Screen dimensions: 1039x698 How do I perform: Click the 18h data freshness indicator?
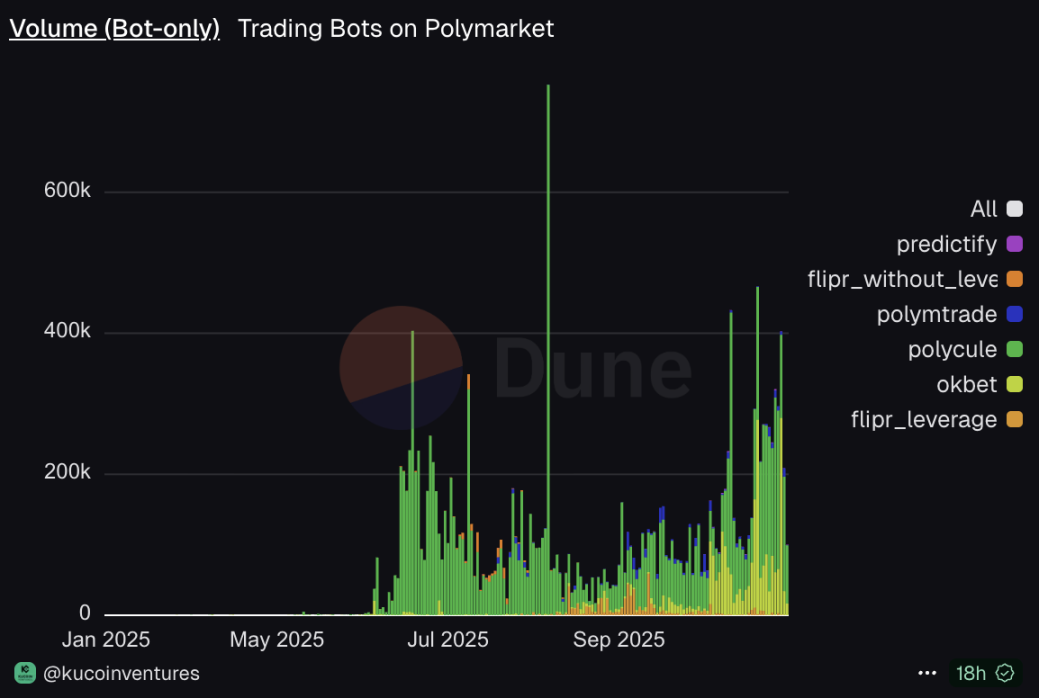pyautogui.click(x=970, y=673)
